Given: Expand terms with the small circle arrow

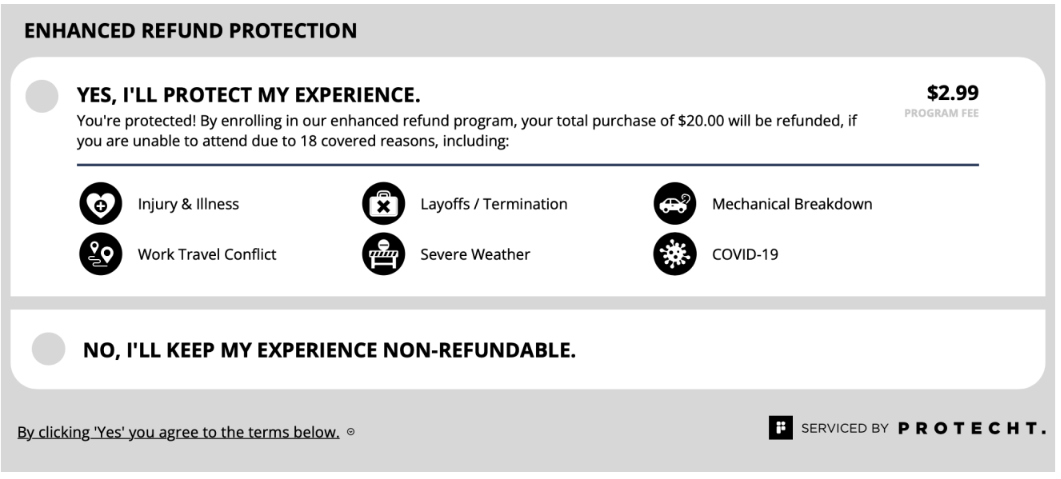Looking at the screenshot, I should click(351, 432).
